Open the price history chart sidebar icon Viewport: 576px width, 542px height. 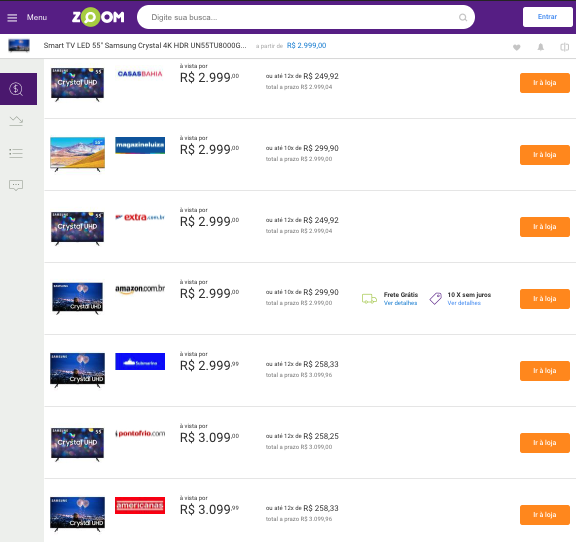pyautogui.click(x=16, y=121)
